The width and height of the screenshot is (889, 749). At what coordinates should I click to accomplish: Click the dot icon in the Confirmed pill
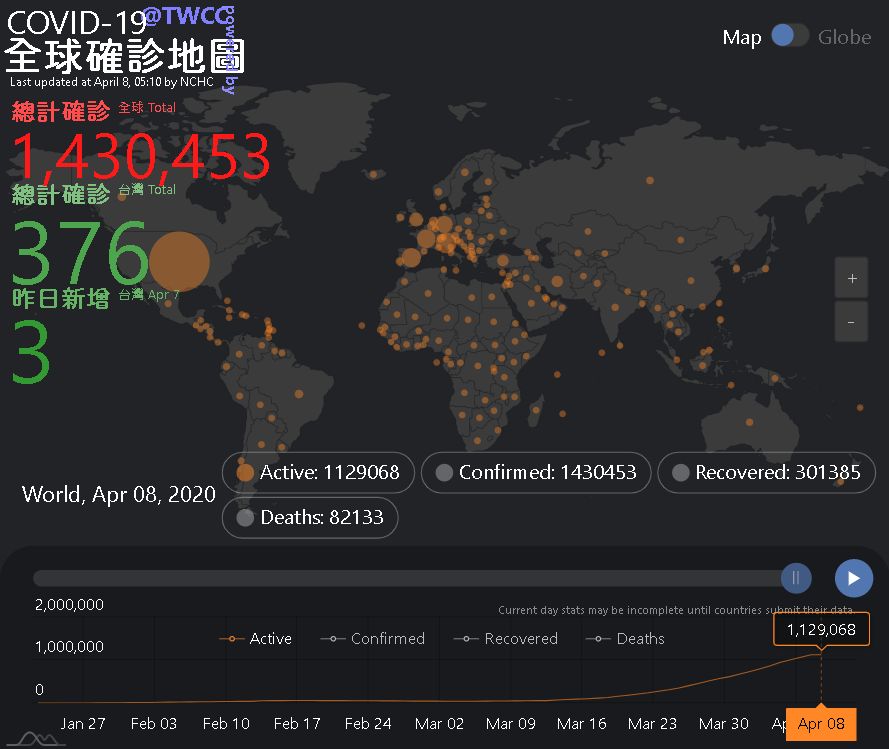pos(443,472)
